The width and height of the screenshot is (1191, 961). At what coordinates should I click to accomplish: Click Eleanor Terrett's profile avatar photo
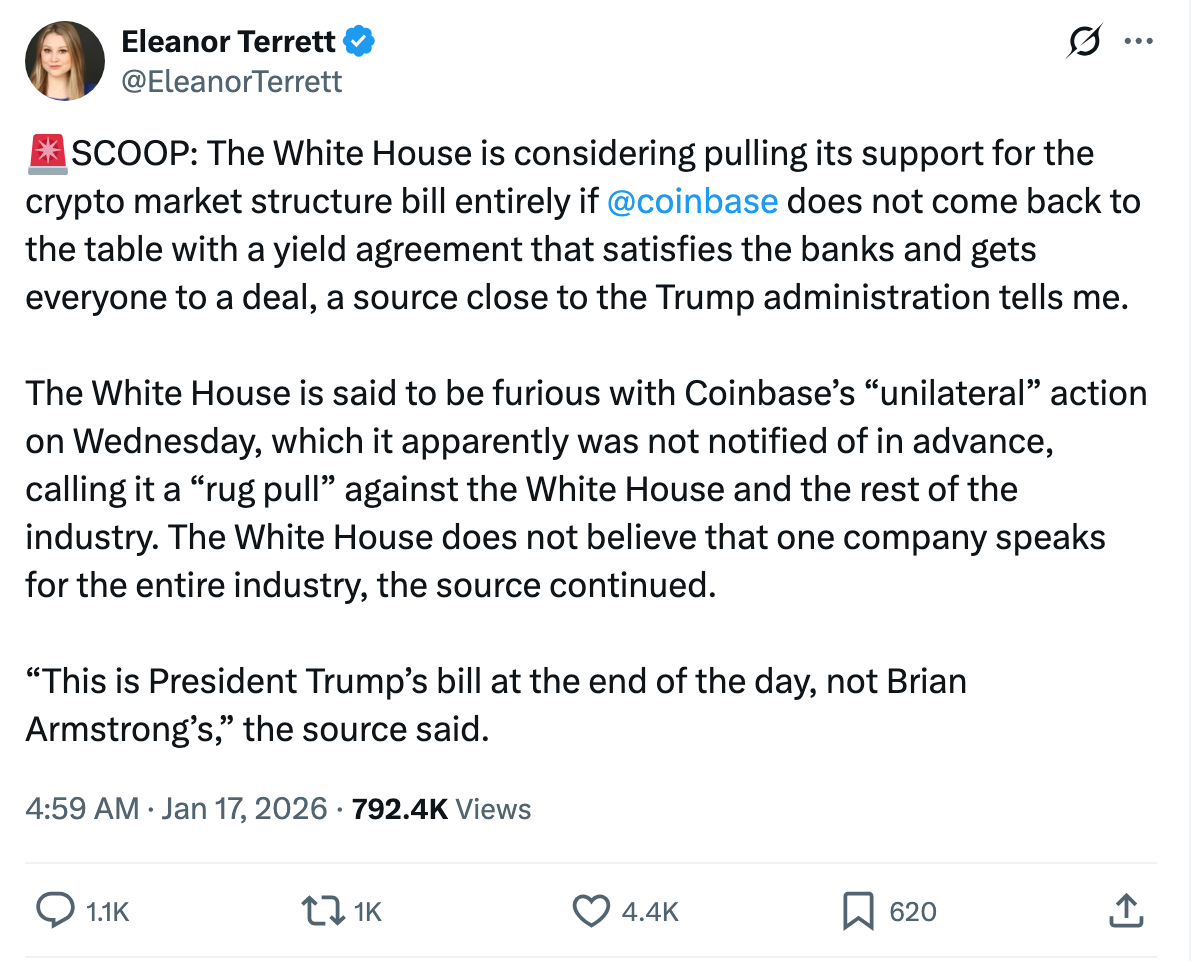(64, 60)
